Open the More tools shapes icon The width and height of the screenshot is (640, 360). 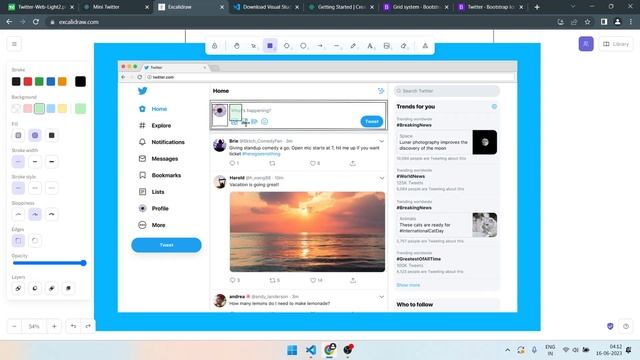pyautogui.click(x=425, y=46)
